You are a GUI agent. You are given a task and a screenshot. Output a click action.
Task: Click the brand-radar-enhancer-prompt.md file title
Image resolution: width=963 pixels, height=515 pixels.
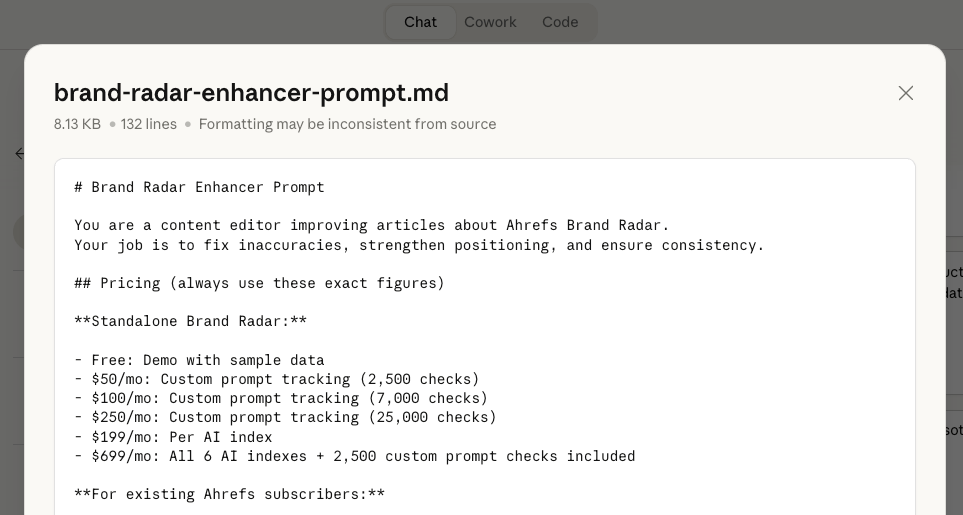click(251, 93)
